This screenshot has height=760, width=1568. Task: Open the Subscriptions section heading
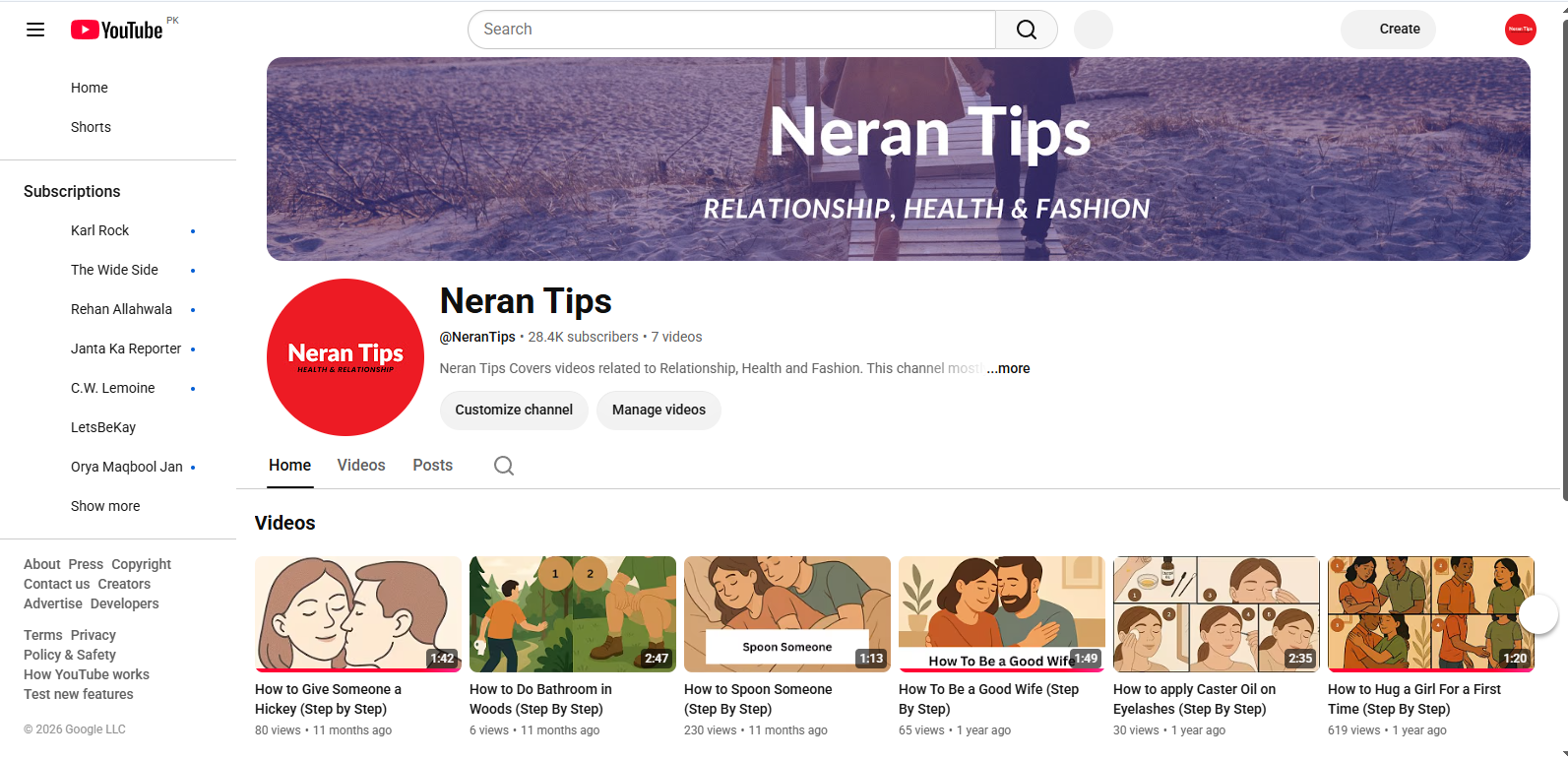coord(72,191)
